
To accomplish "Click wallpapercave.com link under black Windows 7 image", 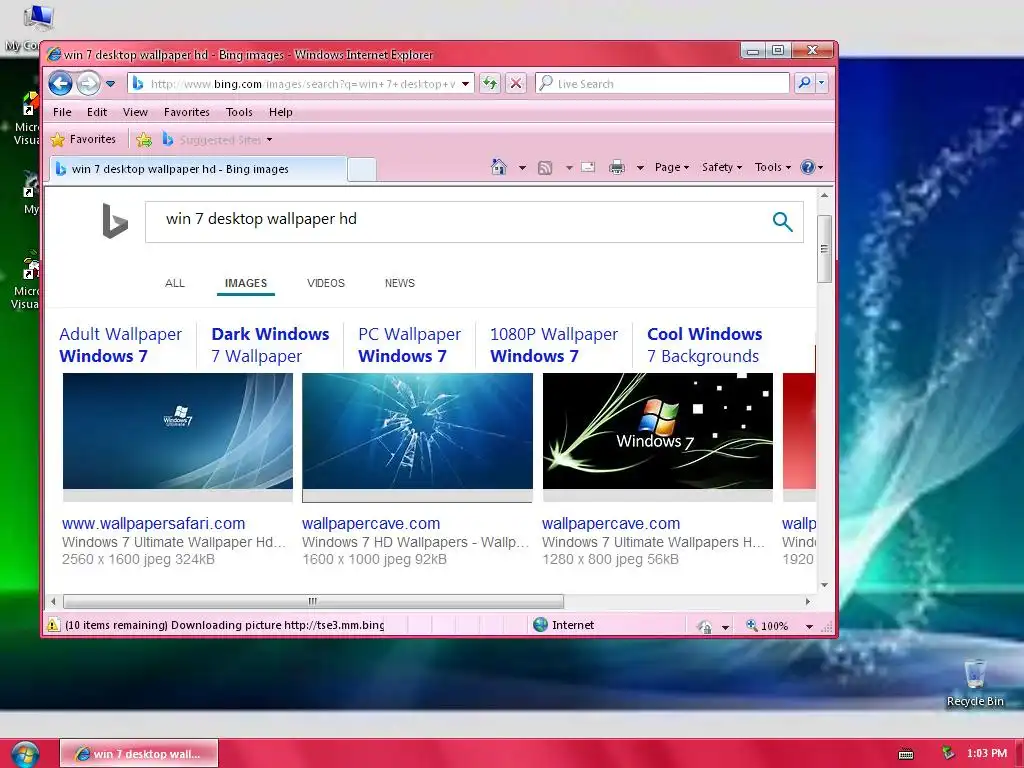I will (611, 523).
